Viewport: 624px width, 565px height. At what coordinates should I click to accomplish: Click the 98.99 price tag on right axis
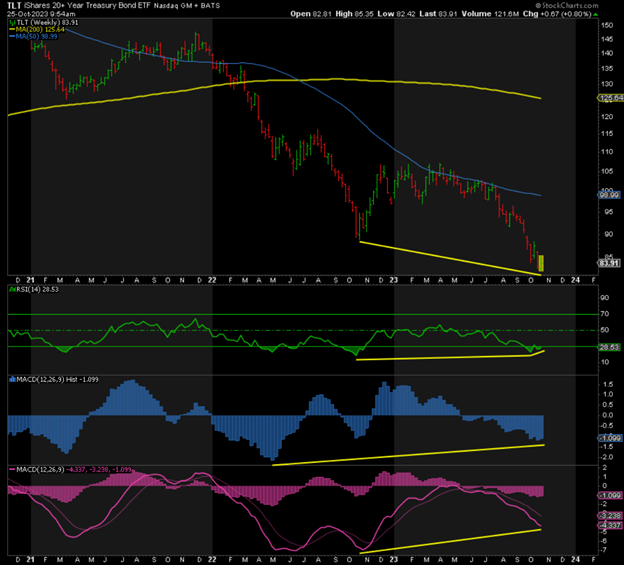coord(609,195)
